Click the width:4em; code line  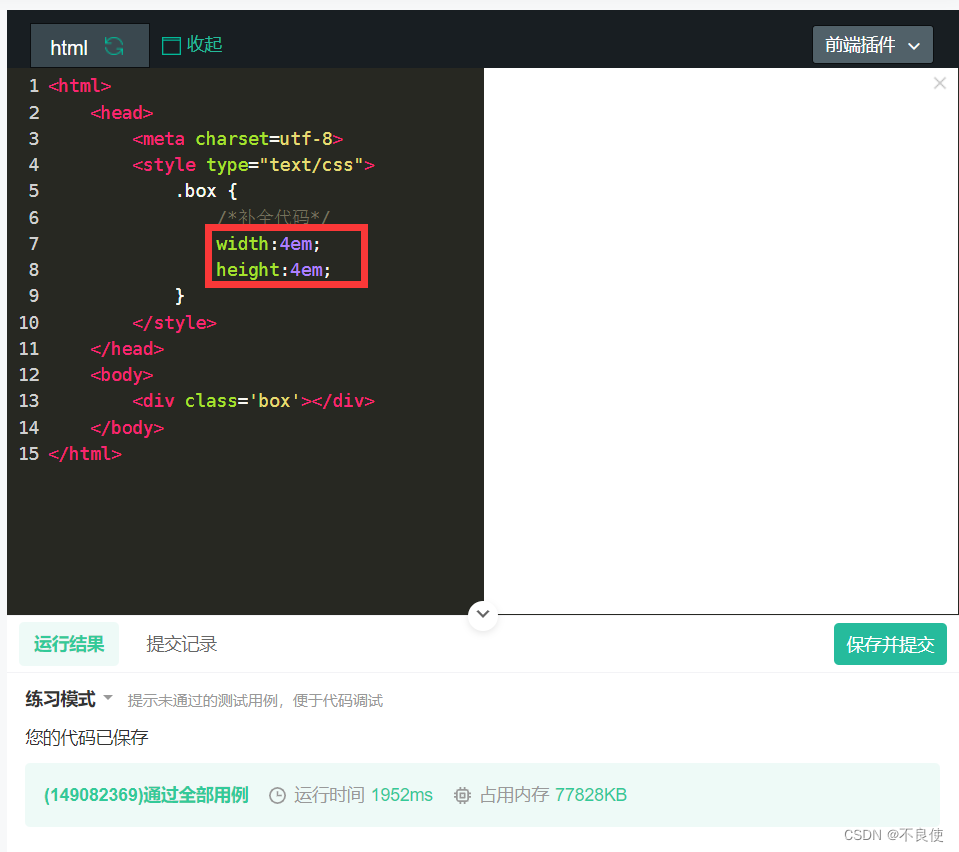268,244
